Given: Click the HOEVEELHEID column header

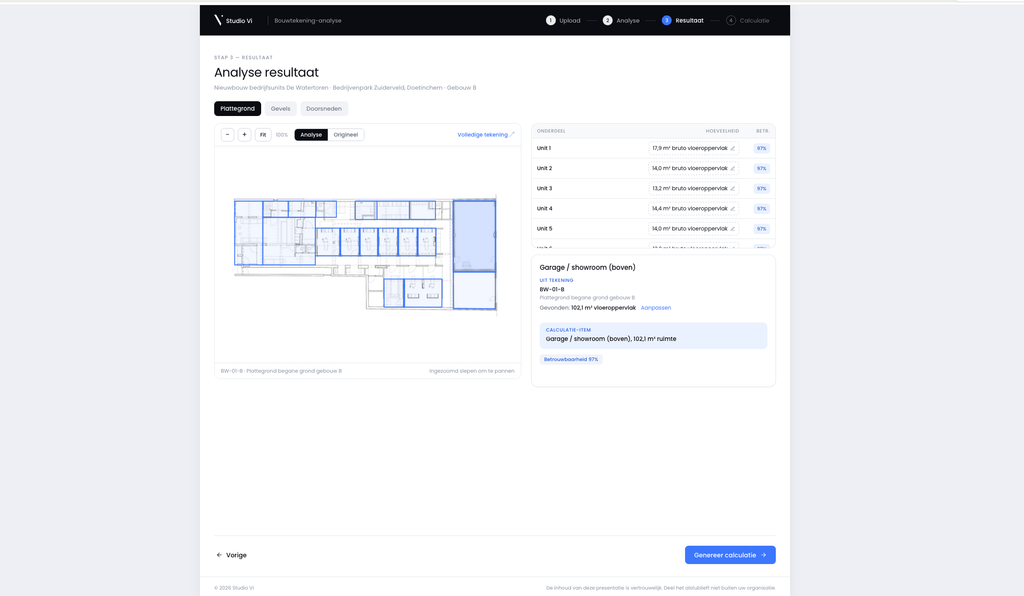Looking at the screenshot, I should 722,131.
